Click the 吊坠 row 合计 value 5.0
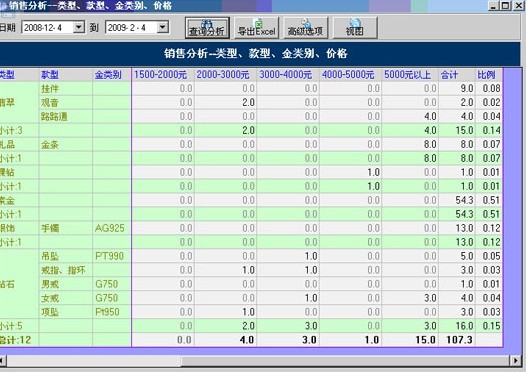This screenshot has height=373, width=526. pyautogui.click(x=467, y=256)
